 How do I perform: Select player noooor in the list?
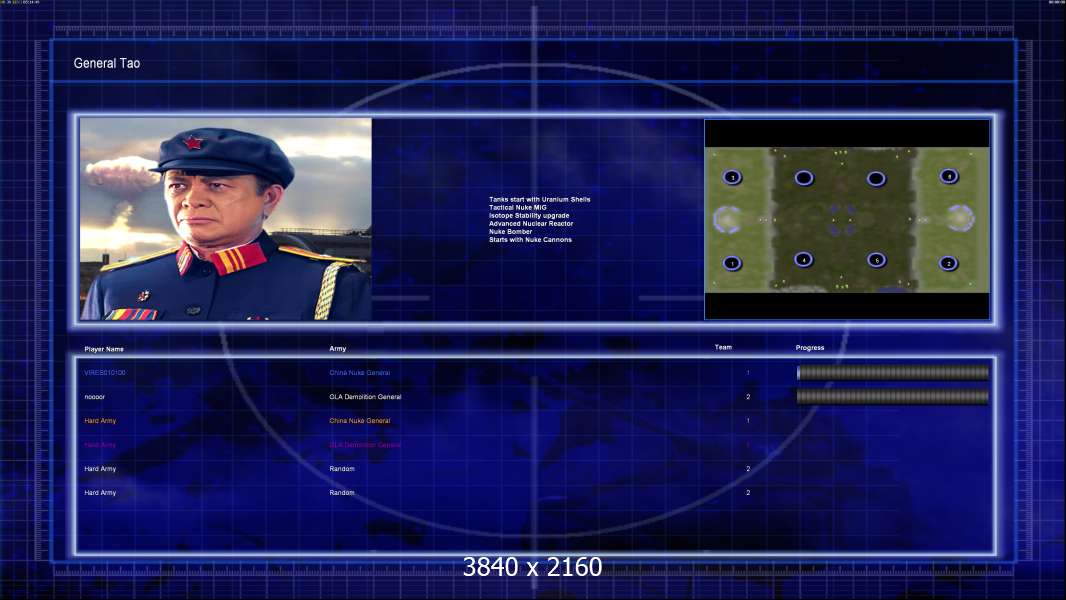[x=94, y=397]
